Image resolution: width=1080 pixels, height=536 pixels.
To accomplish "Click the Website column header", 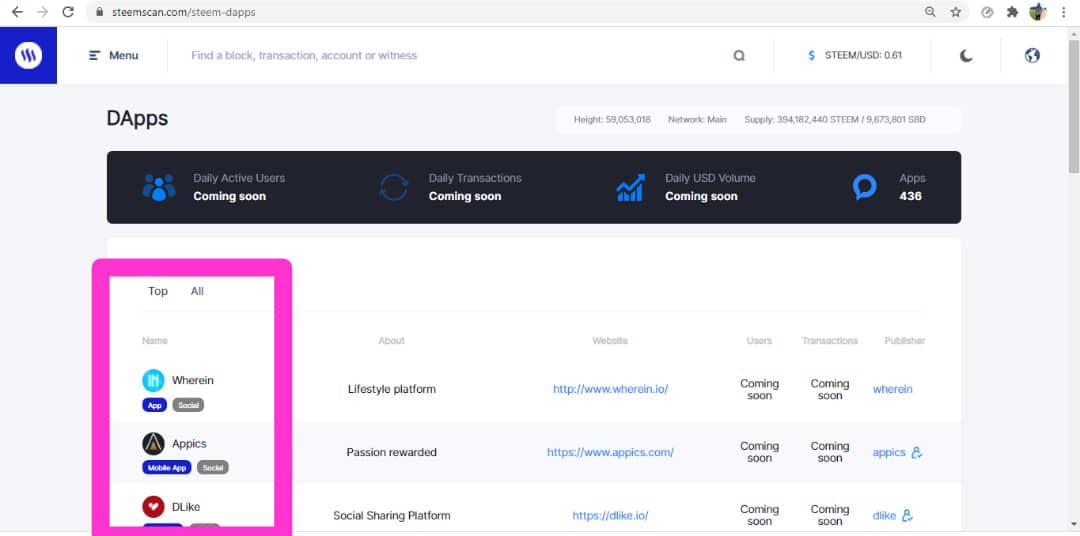I will 610,340.
